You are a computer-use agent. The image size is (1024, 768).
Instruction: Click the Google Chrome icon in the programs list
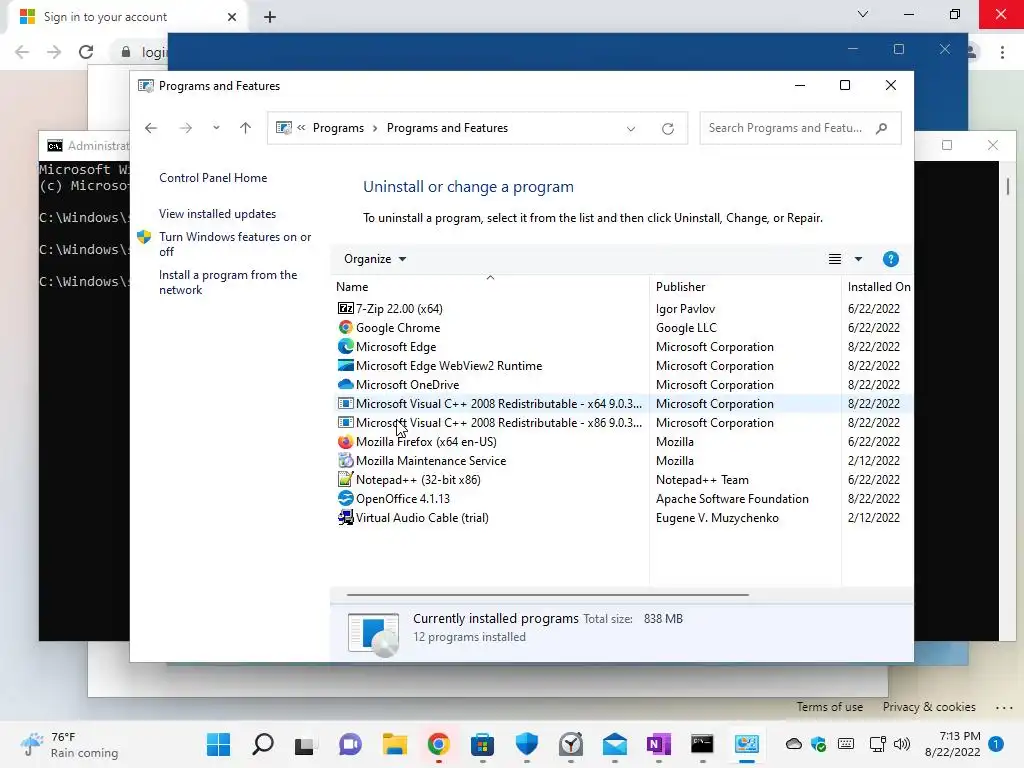point(345,327)
